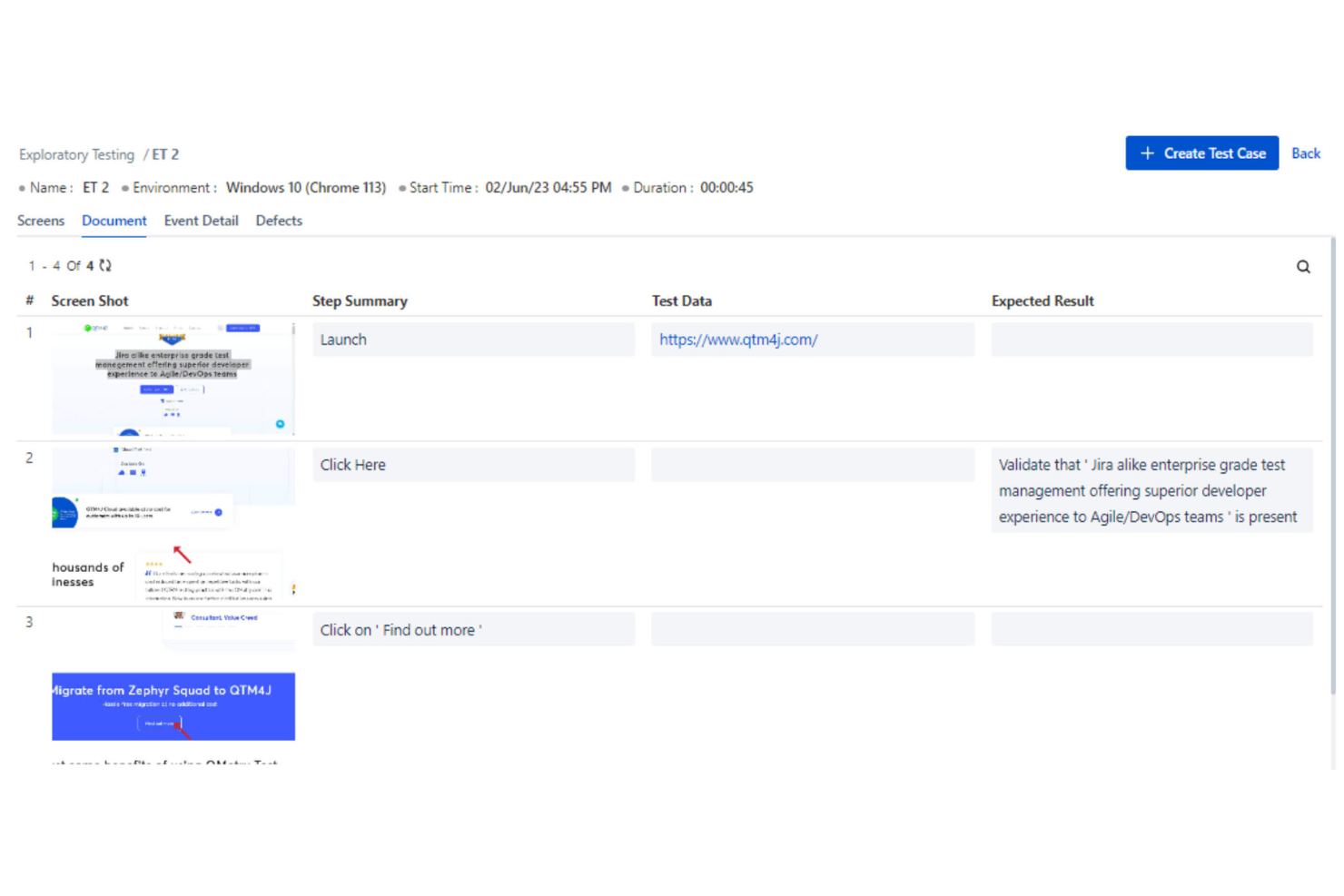1344x896 pixels.
Task: Open the search magnifier icon
Action: (x=1303, y=266)
